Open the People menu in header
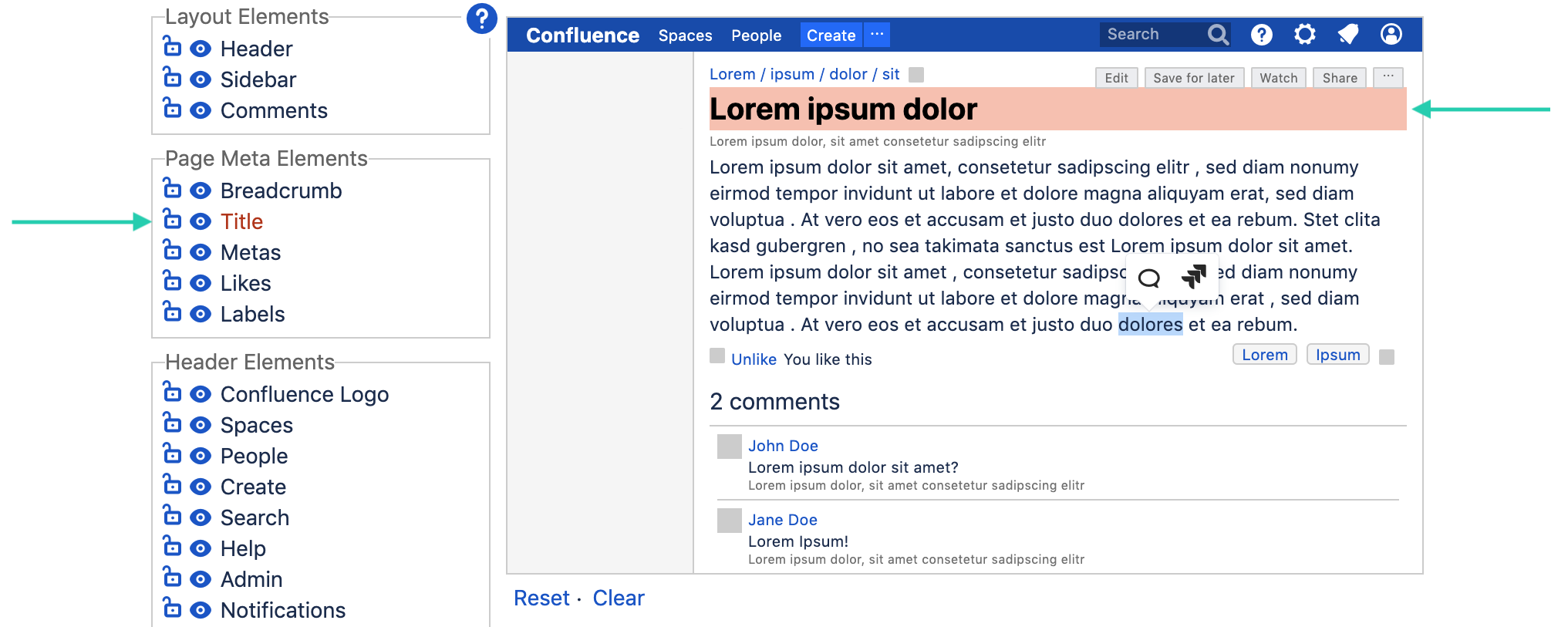The image size is (1568, 627). (x=756, y=35)
